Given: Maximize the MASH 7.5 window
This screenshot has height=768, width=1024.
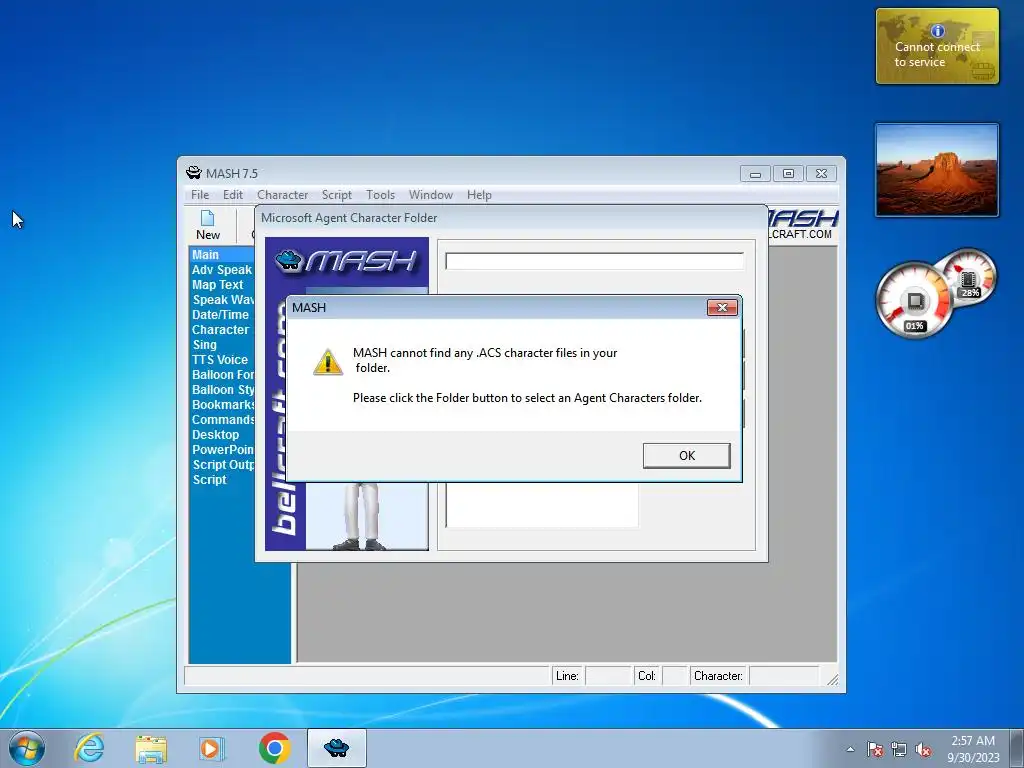Looking at the screenshot, I should coord(788,174).
